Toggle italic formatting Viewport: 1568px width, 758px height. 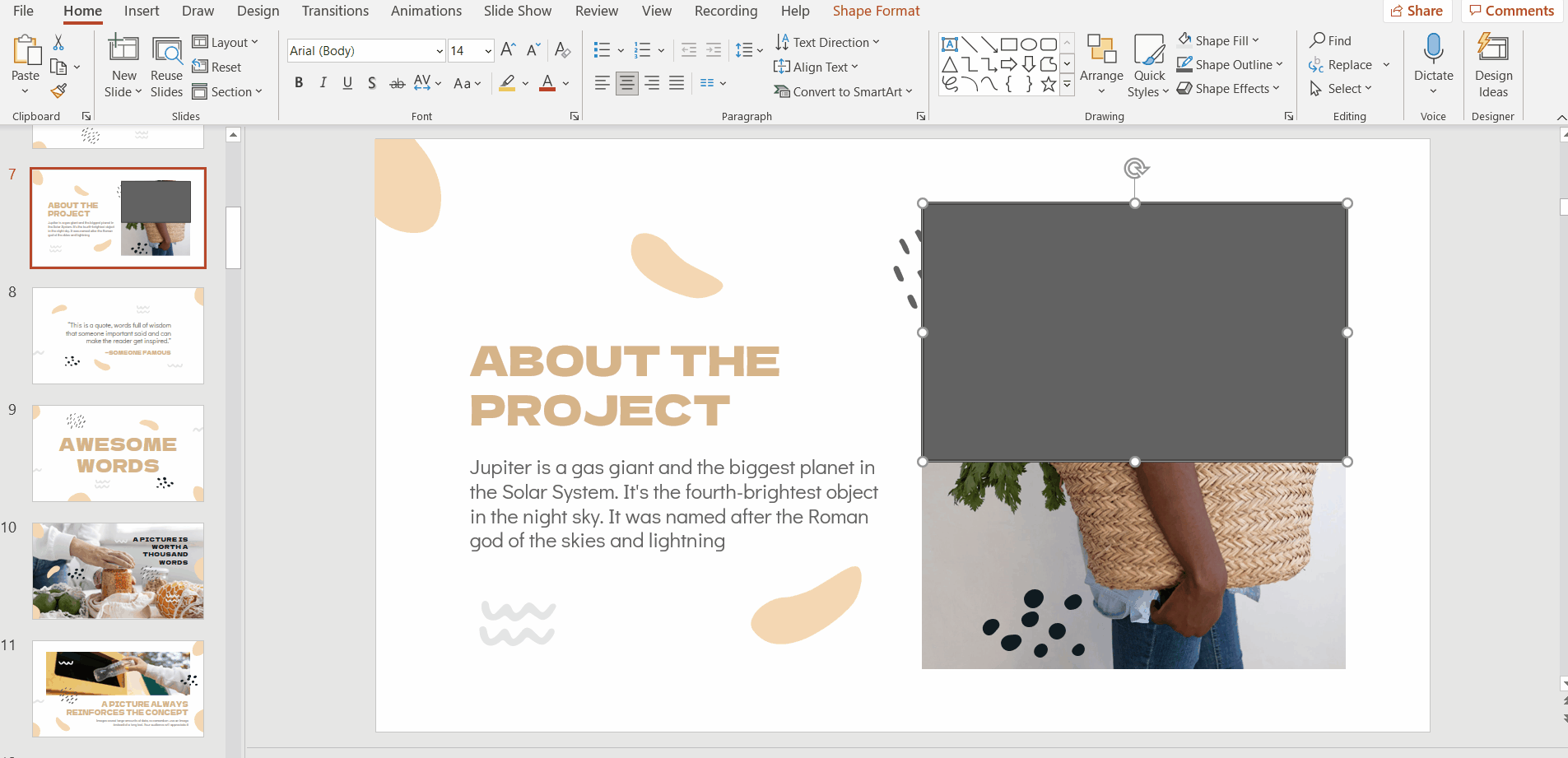point(323,83)
